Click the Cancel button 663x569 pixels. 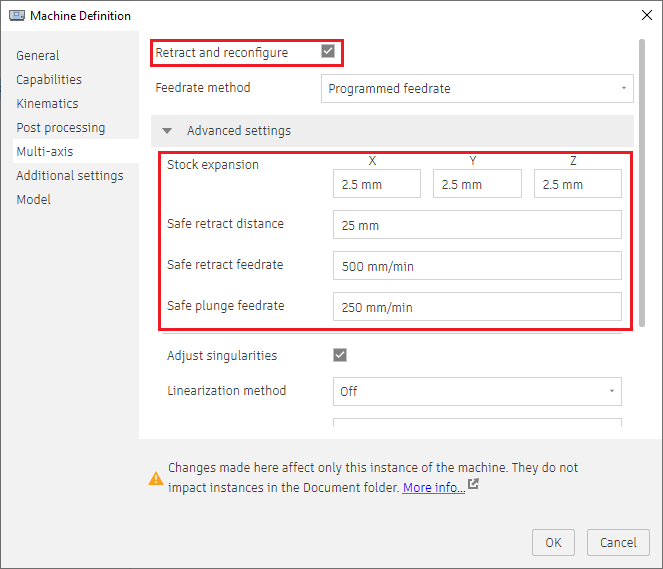618,542
